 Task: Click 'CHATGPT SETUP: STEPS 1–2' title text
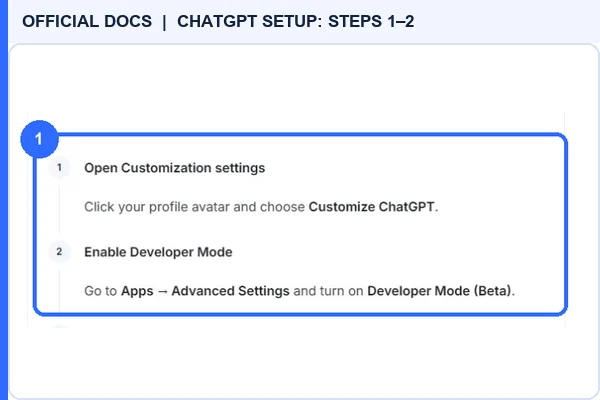[x=295, y=21]
